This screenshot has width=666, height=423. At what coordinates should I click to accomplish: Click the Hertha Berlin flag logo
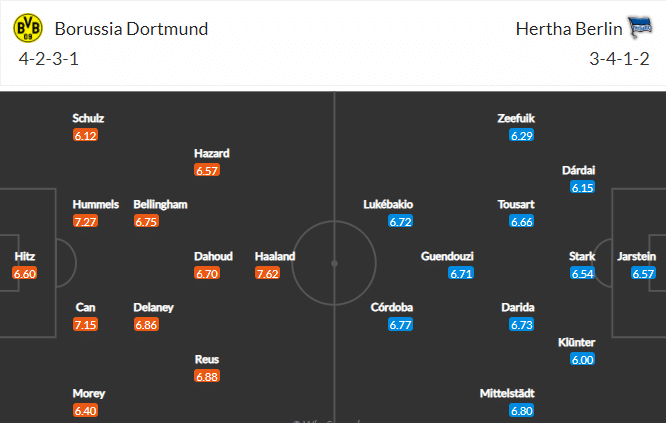pyautogui.click(x=640, y=27)
